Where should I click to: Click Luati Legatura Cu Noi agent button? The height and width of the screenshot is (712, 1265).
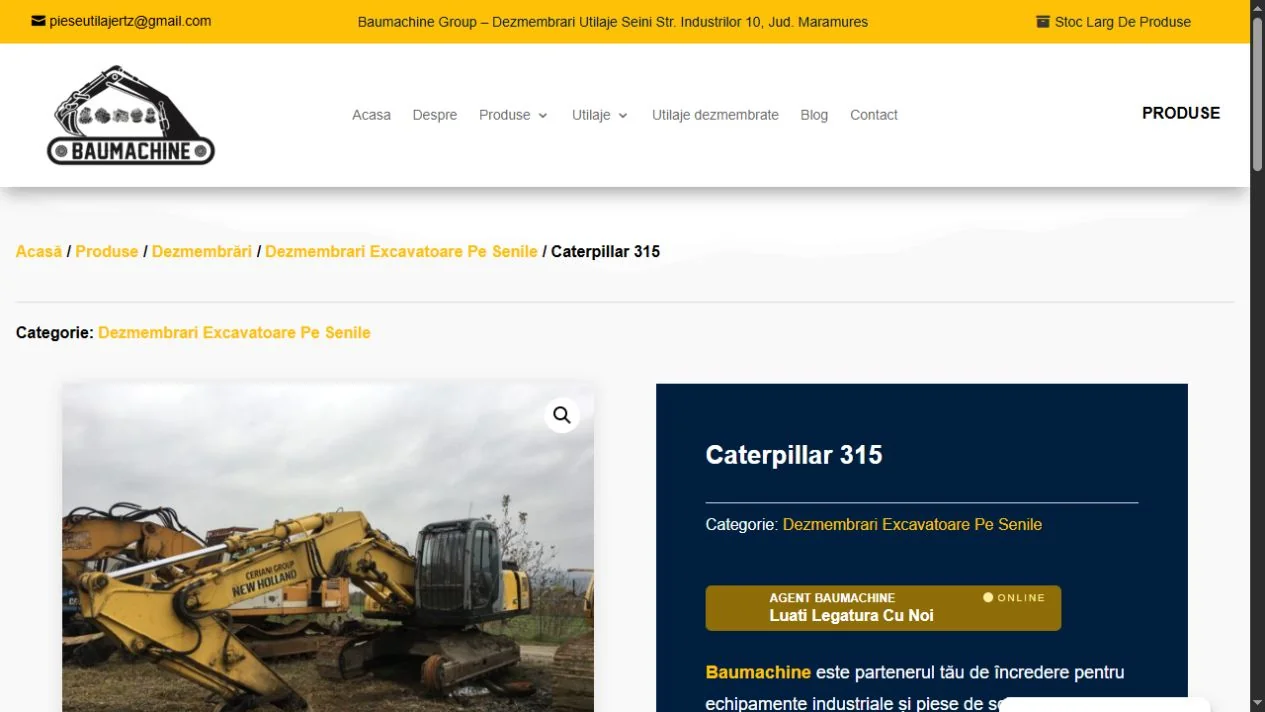click(883, 608)
